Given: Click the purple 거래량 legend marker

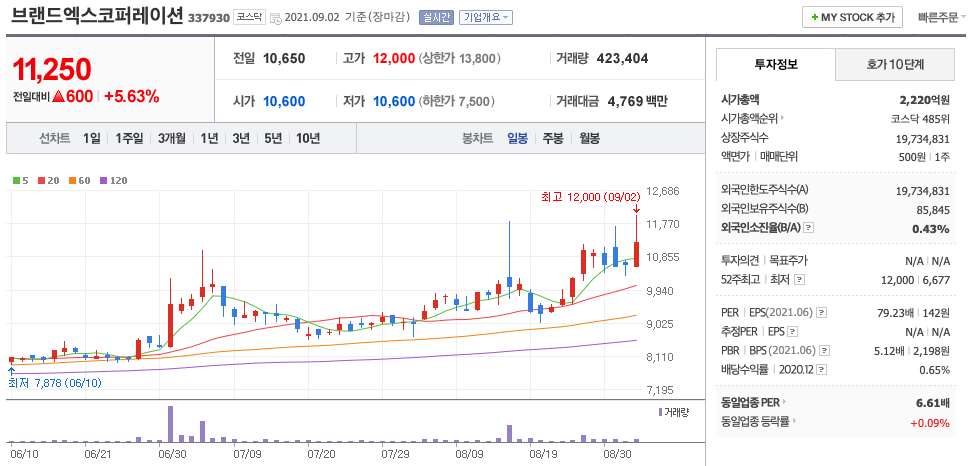Looking at the screenshot, I should [x=661, y=412].
